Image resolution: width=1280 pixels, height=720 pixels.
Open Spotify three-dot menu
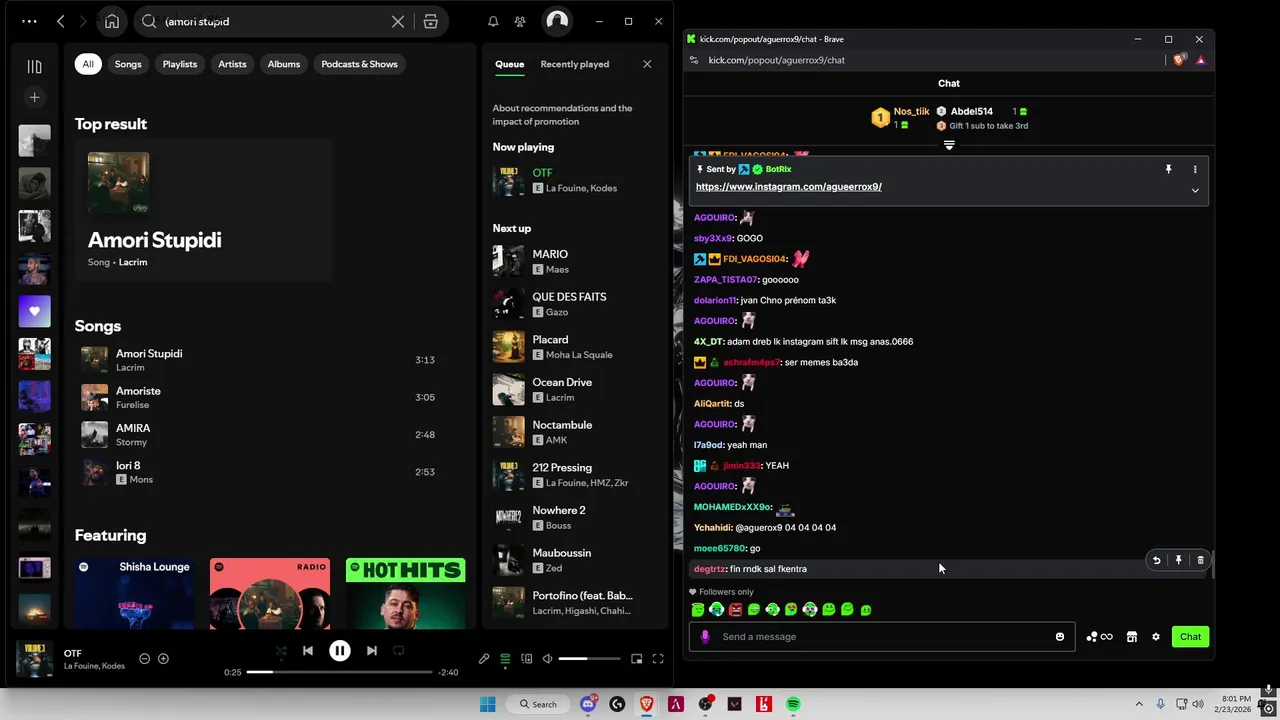coord(29,21)
